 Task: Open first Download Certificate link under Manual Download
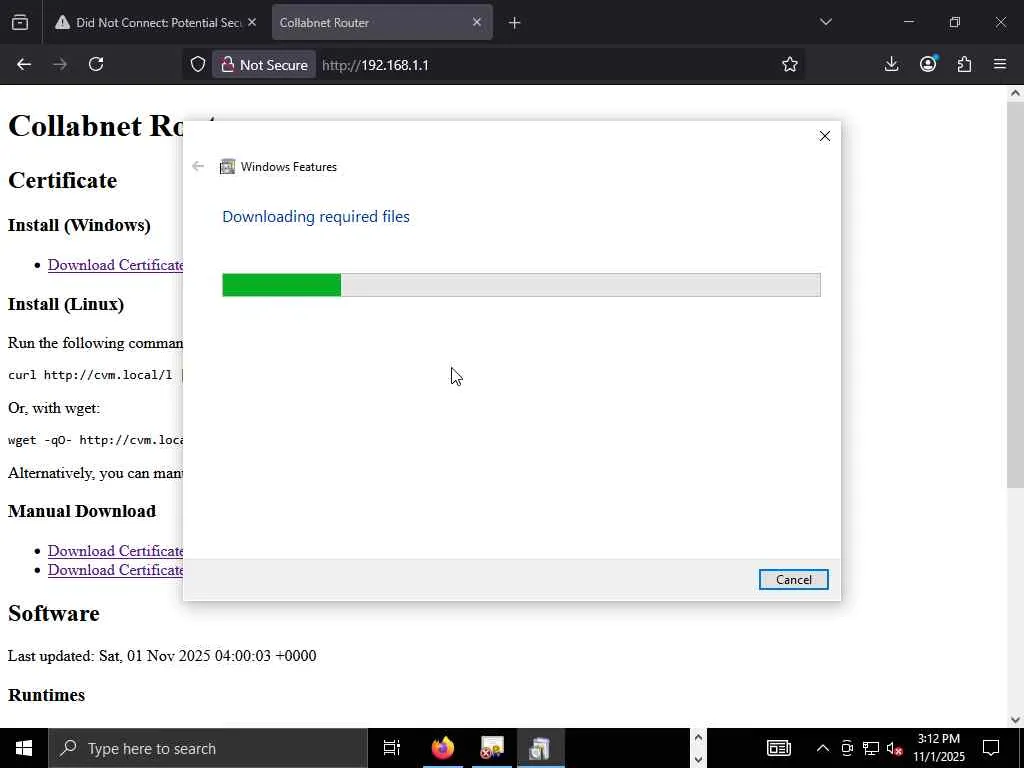pos(116,551)
